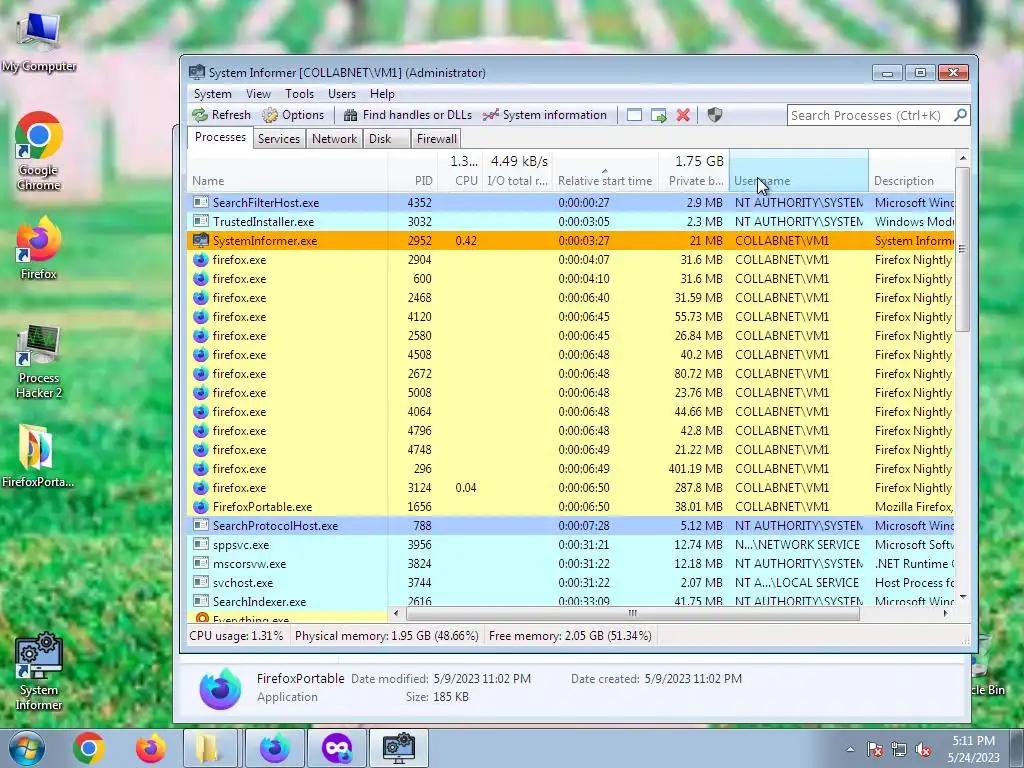Open the View menu
The height and width of the screenshot is (768, 1024).
coord(258,93)
